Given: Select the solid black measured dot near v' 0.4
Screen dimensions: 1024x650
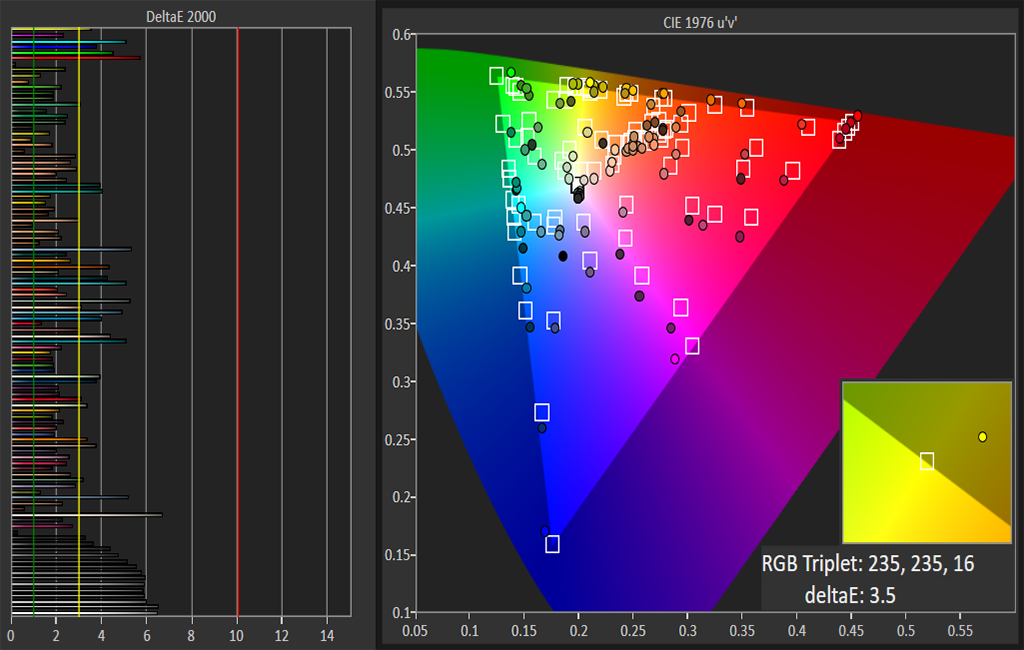Looking at the screenshot, I should 563,256.
